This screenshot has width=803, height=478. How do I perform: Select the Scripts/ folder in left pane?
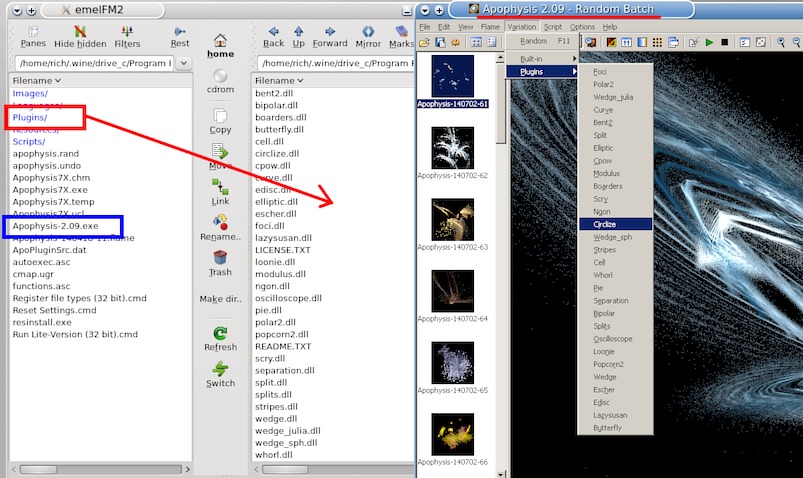click(x=29, y=141)
